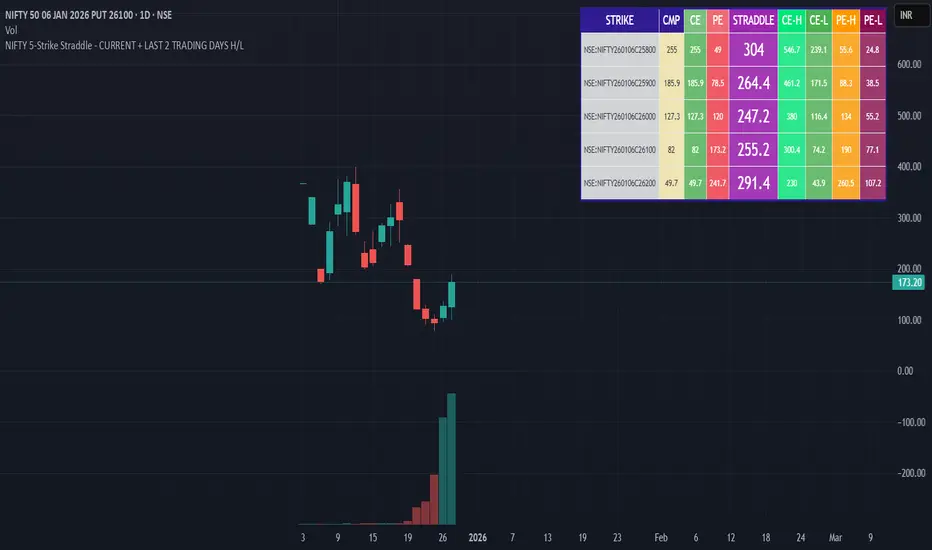Click the 0.00 price axis label
Viewport: 932px width, 550px height.
pos(905,371)
